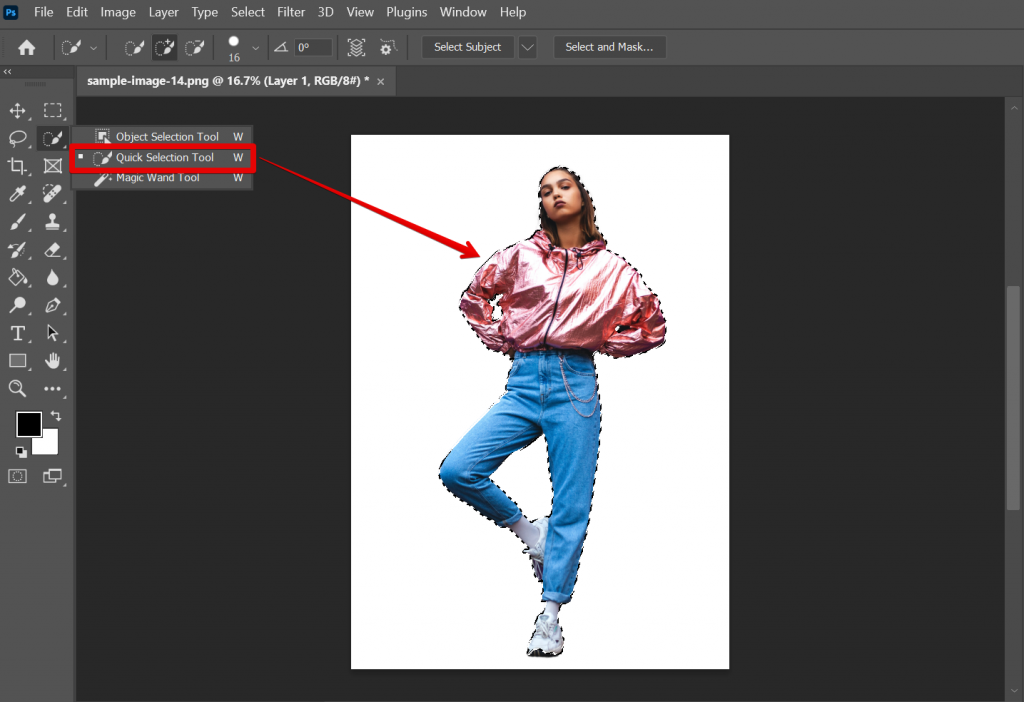Viewport: 1024px width, 702px height.
Task: Select the Brush tool
Action: [x=17, y=222]
